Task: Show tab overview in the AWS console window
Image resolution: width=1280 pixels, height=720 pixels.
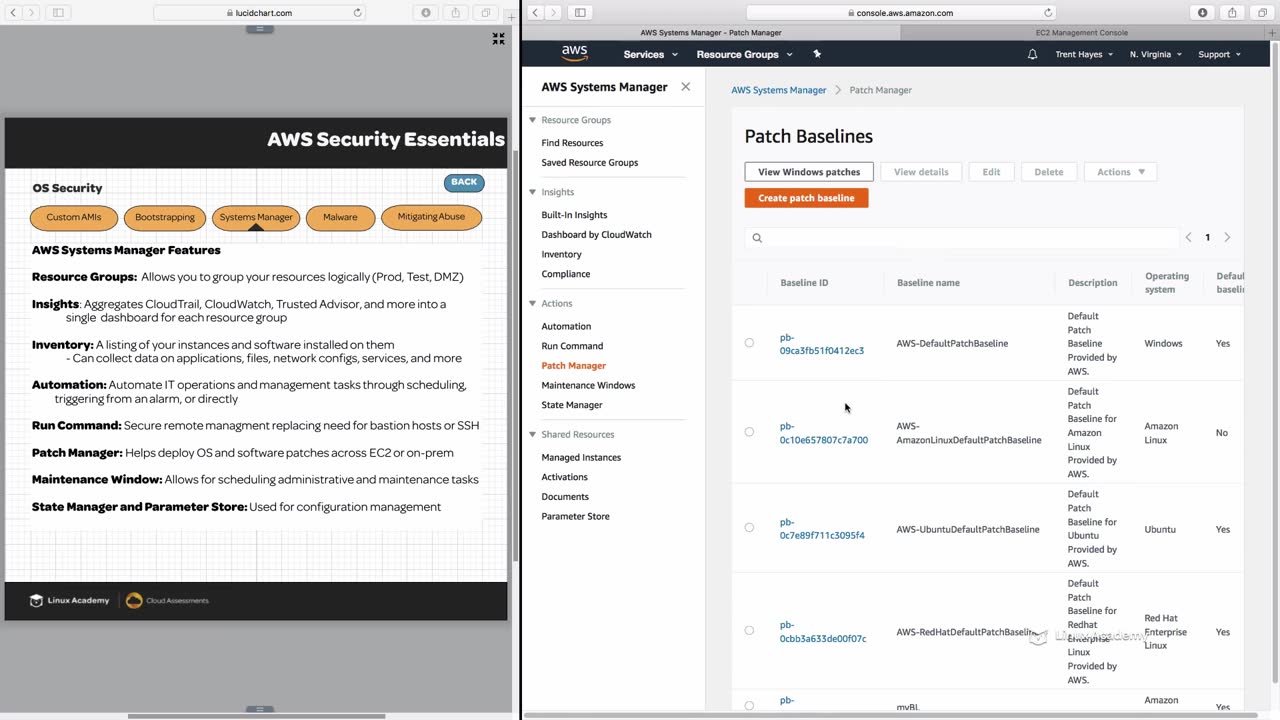Action: pos(1262,13)
